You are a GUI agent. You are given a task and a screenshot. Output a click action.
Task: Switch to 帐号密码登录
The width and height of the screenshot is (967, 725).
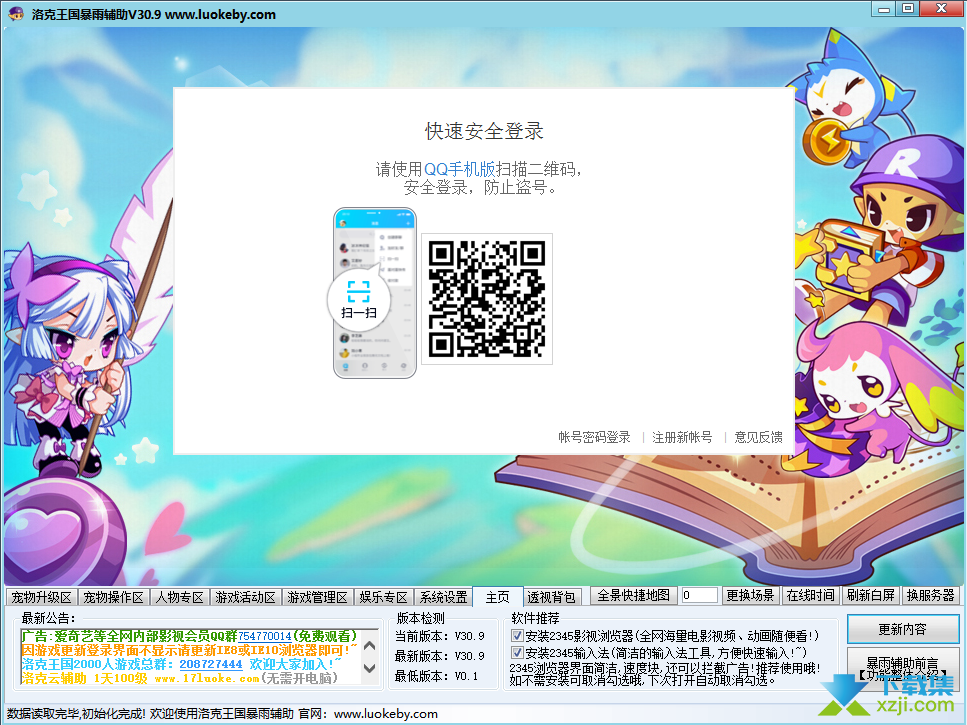coord(595,437)
